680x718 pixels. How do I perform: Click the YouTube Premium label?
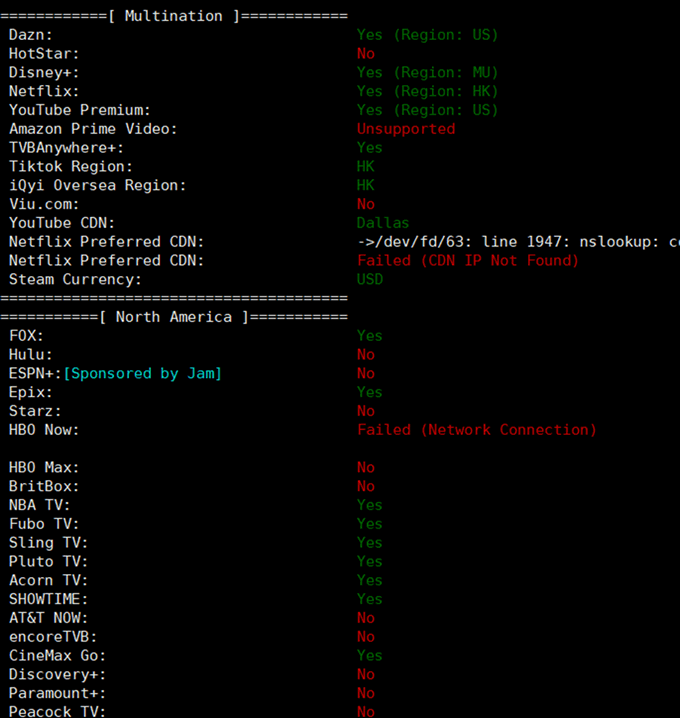pos(80,110)
